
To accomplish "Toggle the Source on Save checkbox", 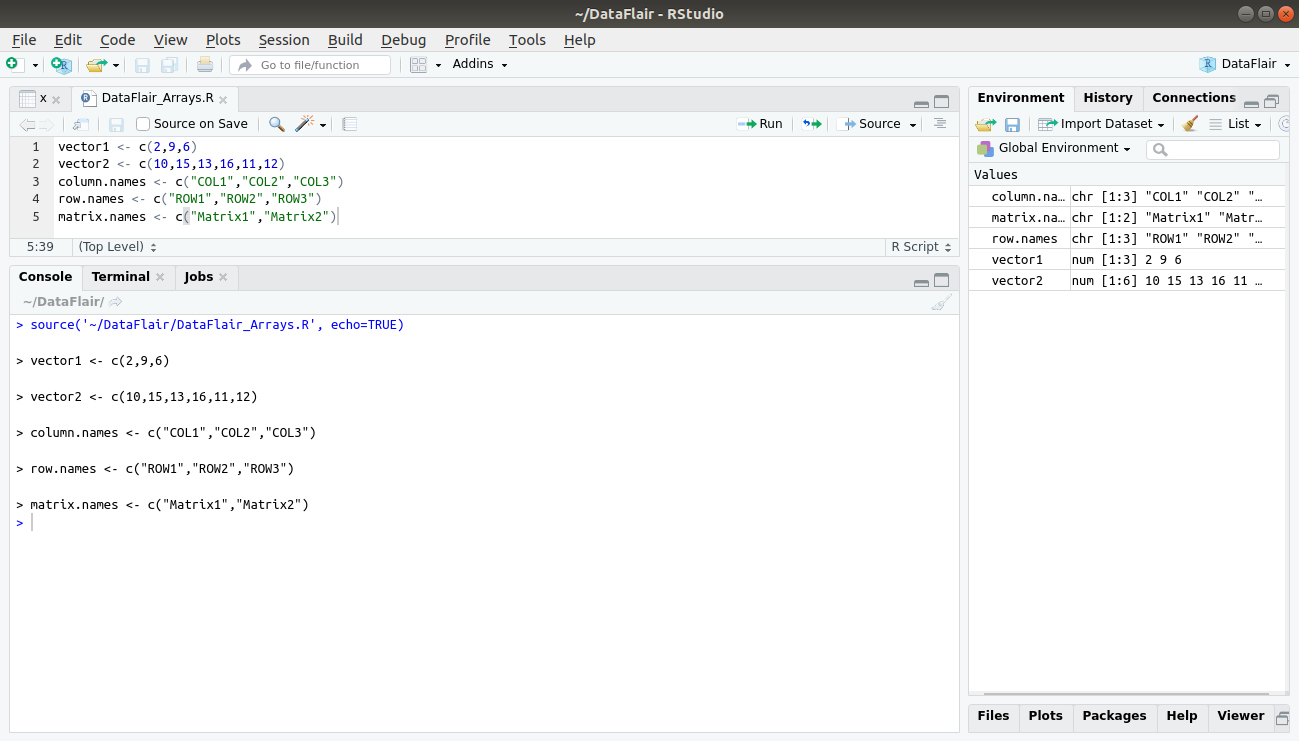I will tap(143, 124).
